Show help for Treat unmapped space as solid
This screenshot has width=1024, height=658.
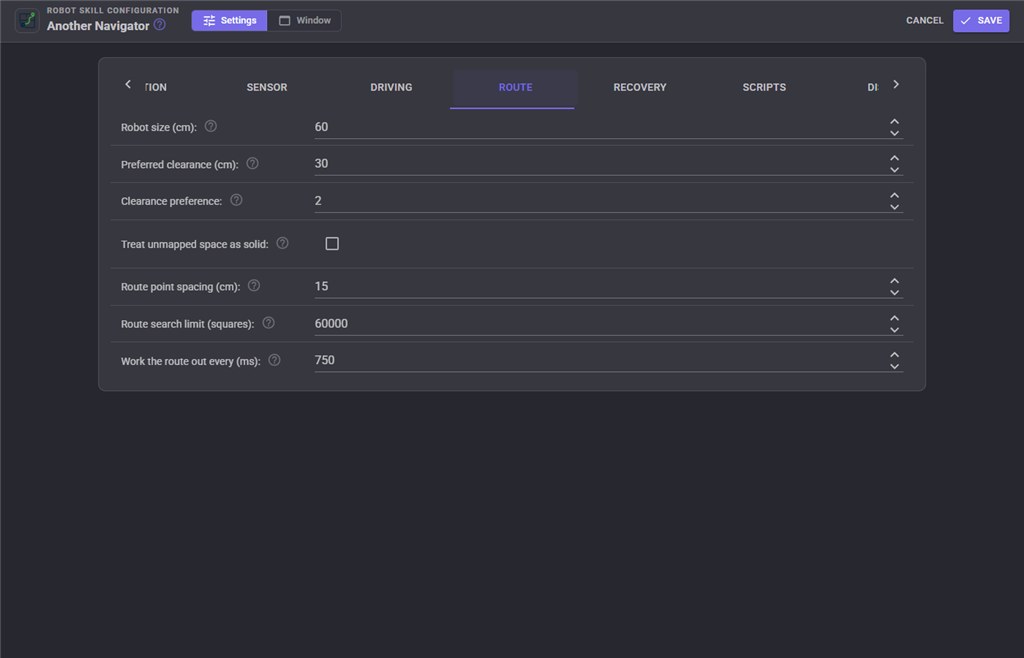tap(282, 243)
